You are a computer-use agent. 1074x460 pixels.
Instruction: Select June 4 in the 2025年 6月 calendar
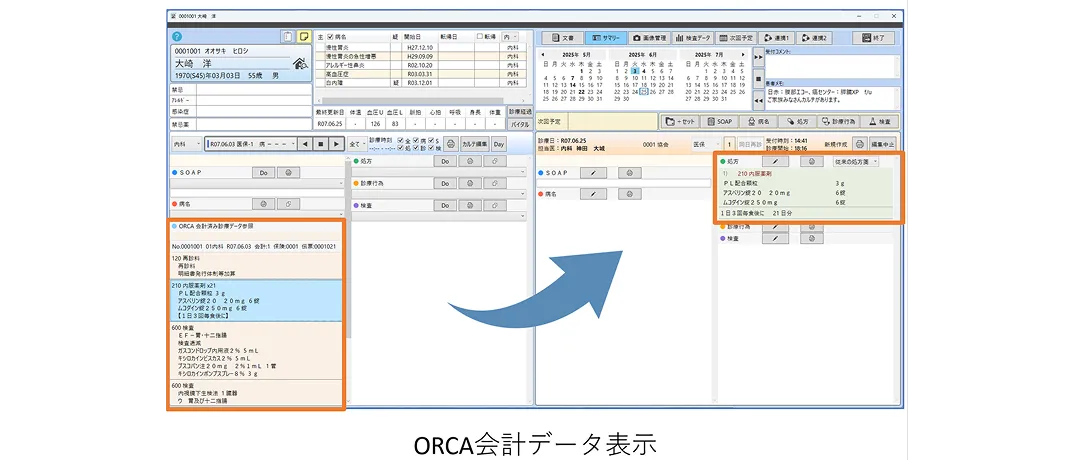[x=643, y=71]
